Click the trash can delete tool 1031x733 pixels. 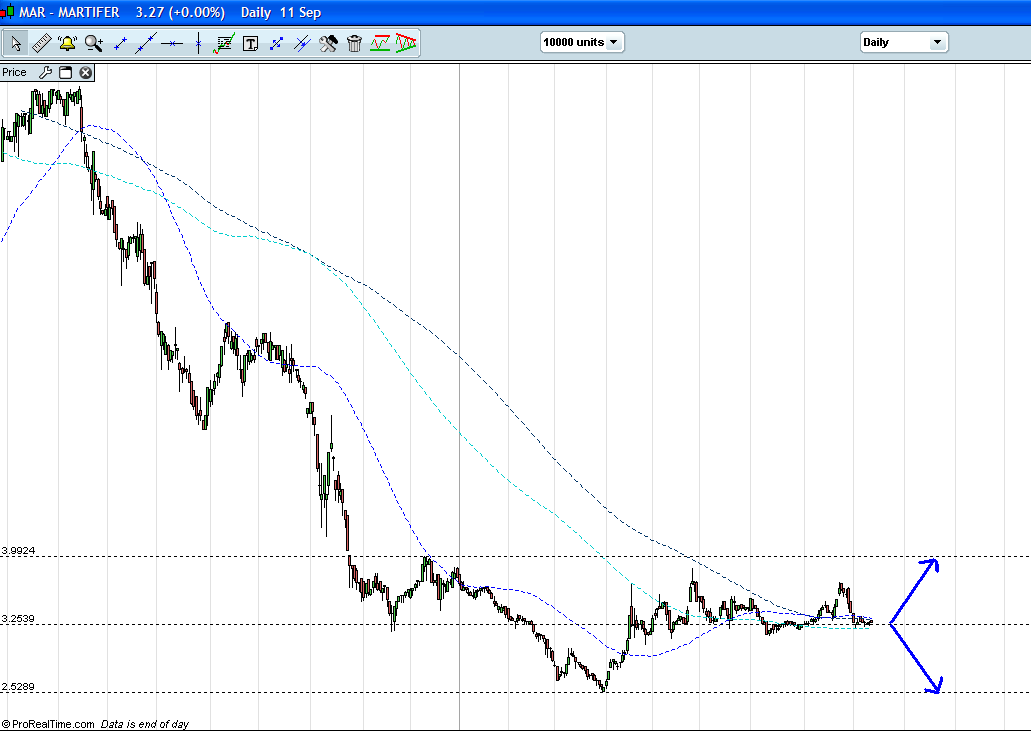tap(354, 43)
